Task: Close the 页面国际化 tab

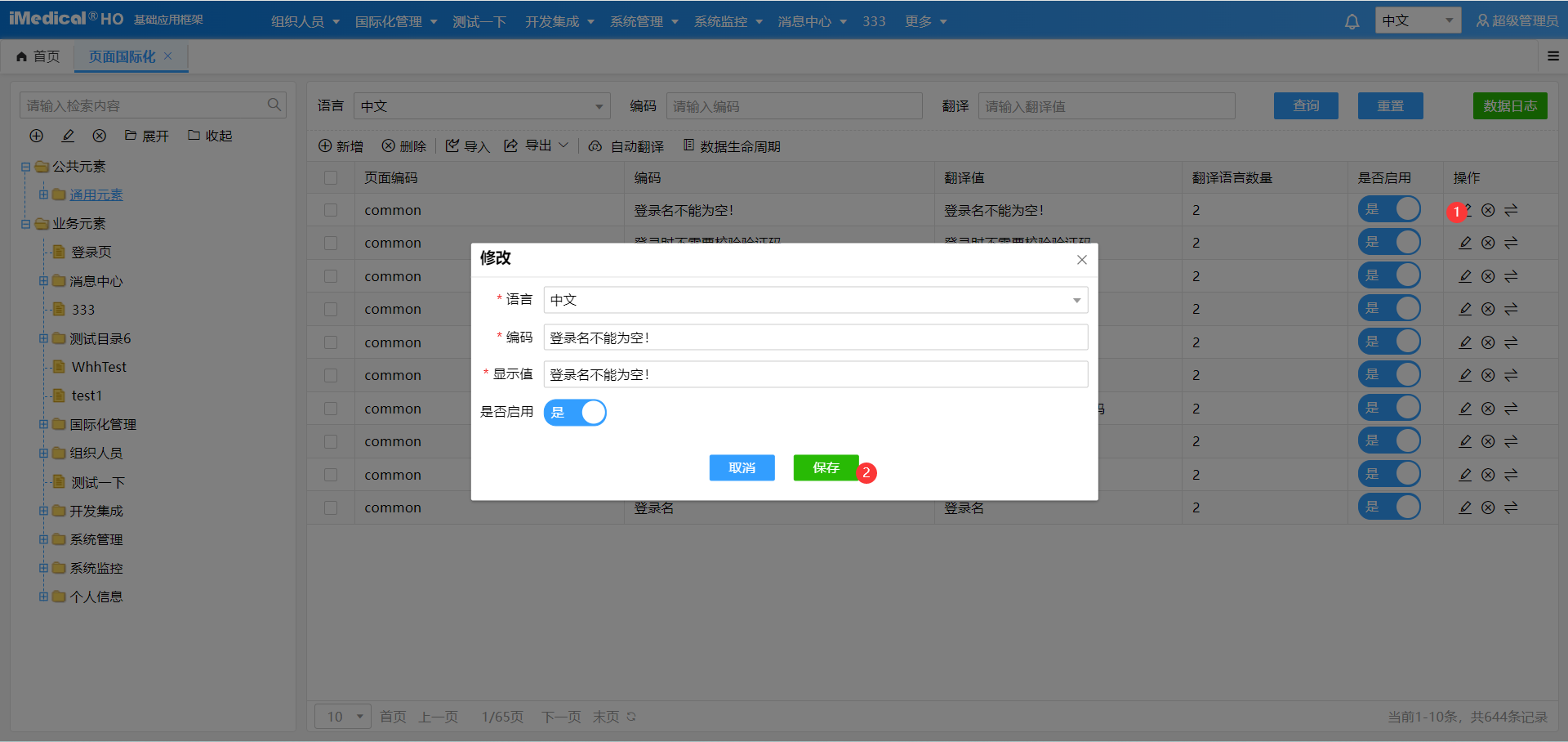Action: click(x=168, y=56)
